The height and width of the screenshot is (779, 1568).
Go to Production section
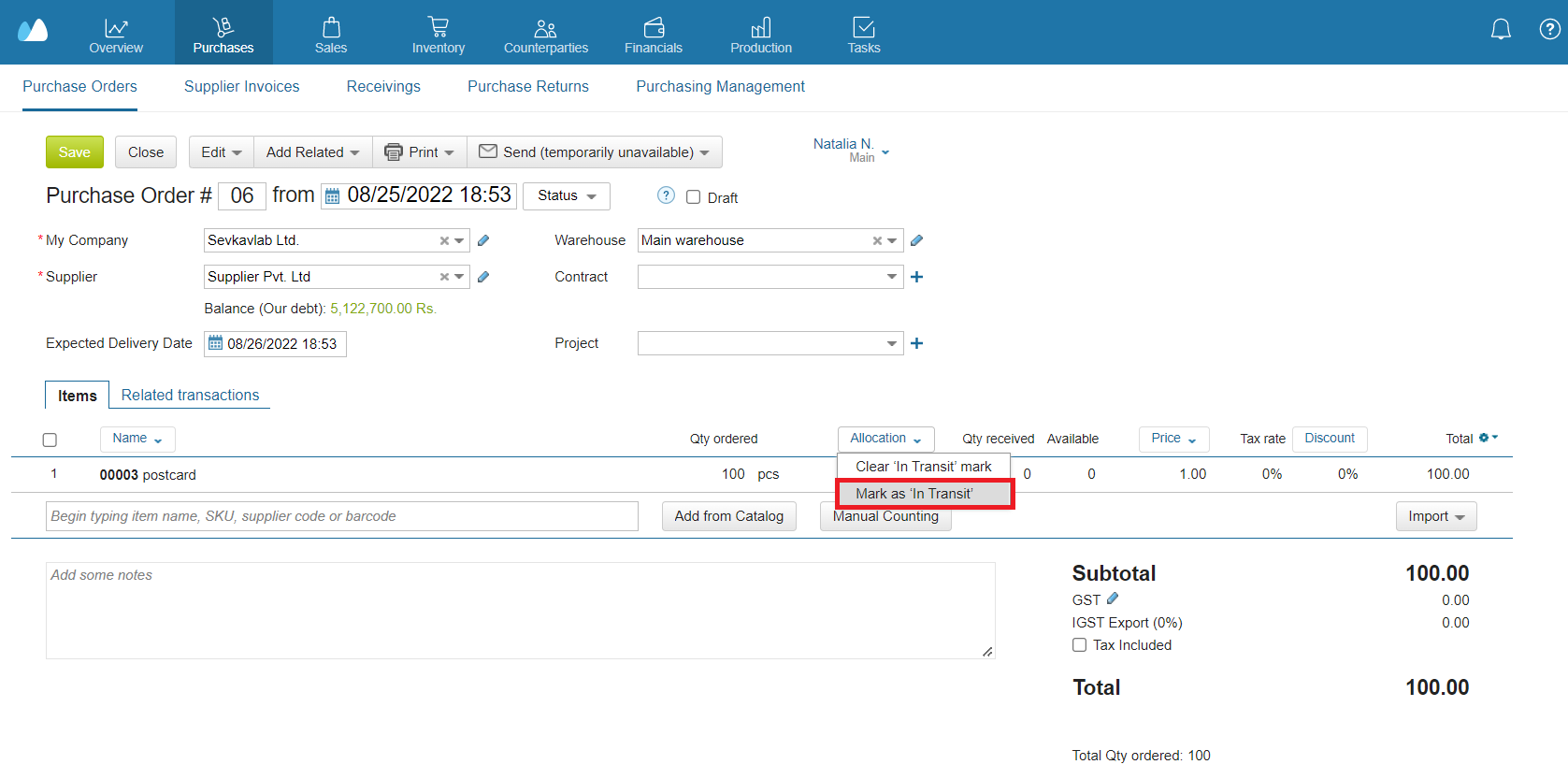[761, 33]
